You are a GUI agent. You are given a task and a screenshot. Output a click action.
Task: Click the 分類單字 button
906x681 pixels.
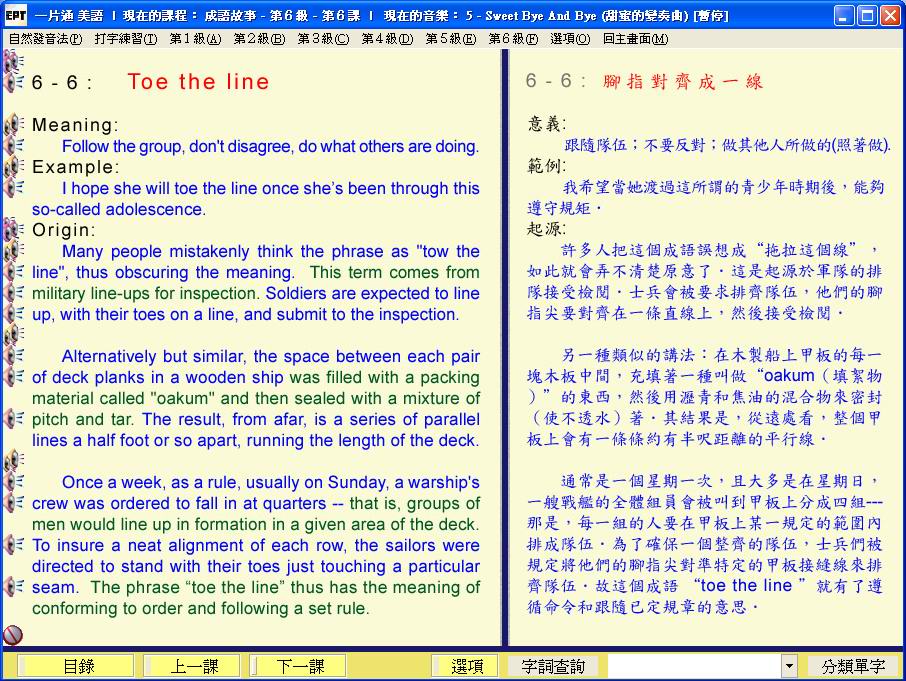pos(853,666)
